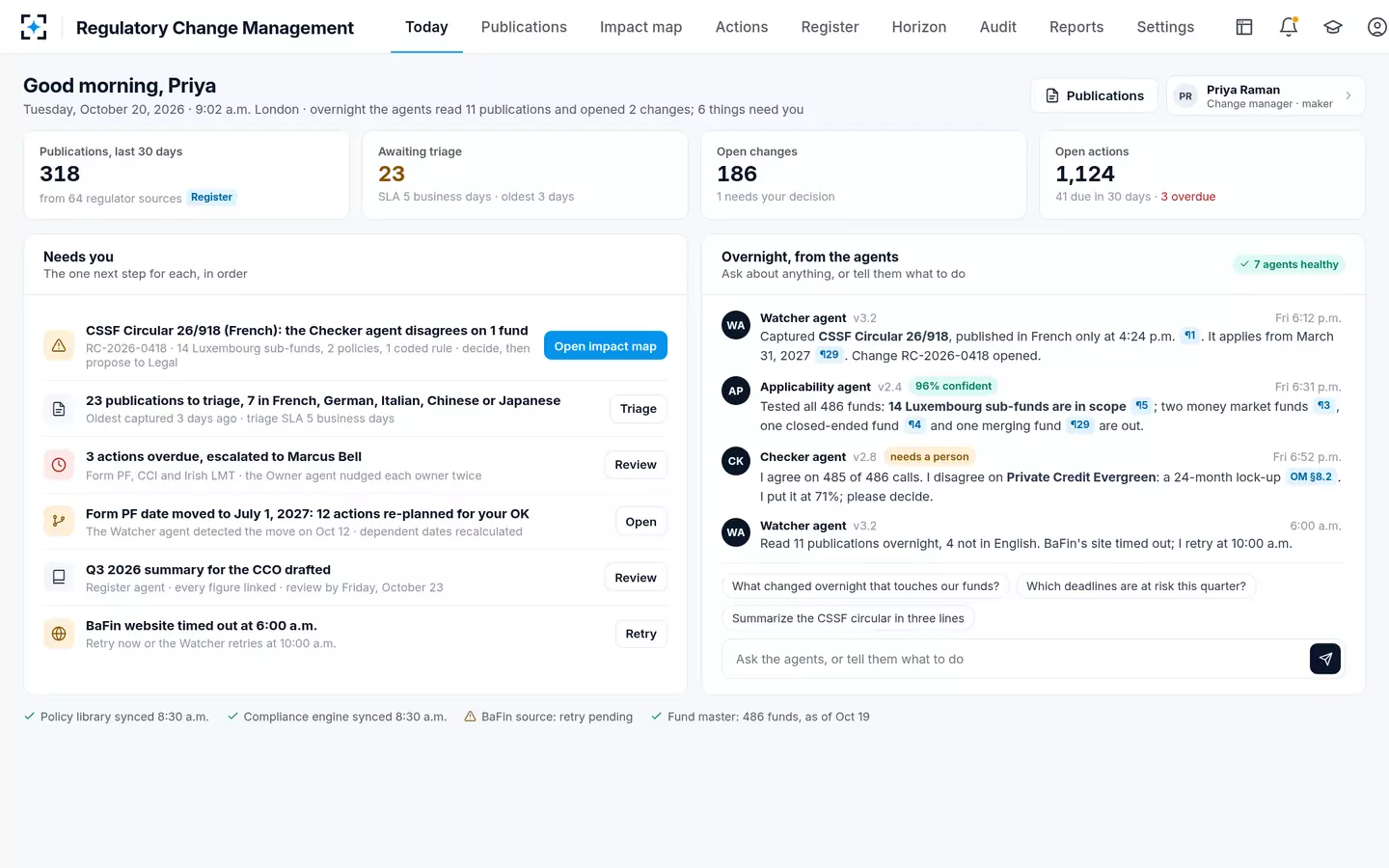Click the 7 agents healthy badge
The width and height of the screenshot is (1389, 868).
[1290, 264]
